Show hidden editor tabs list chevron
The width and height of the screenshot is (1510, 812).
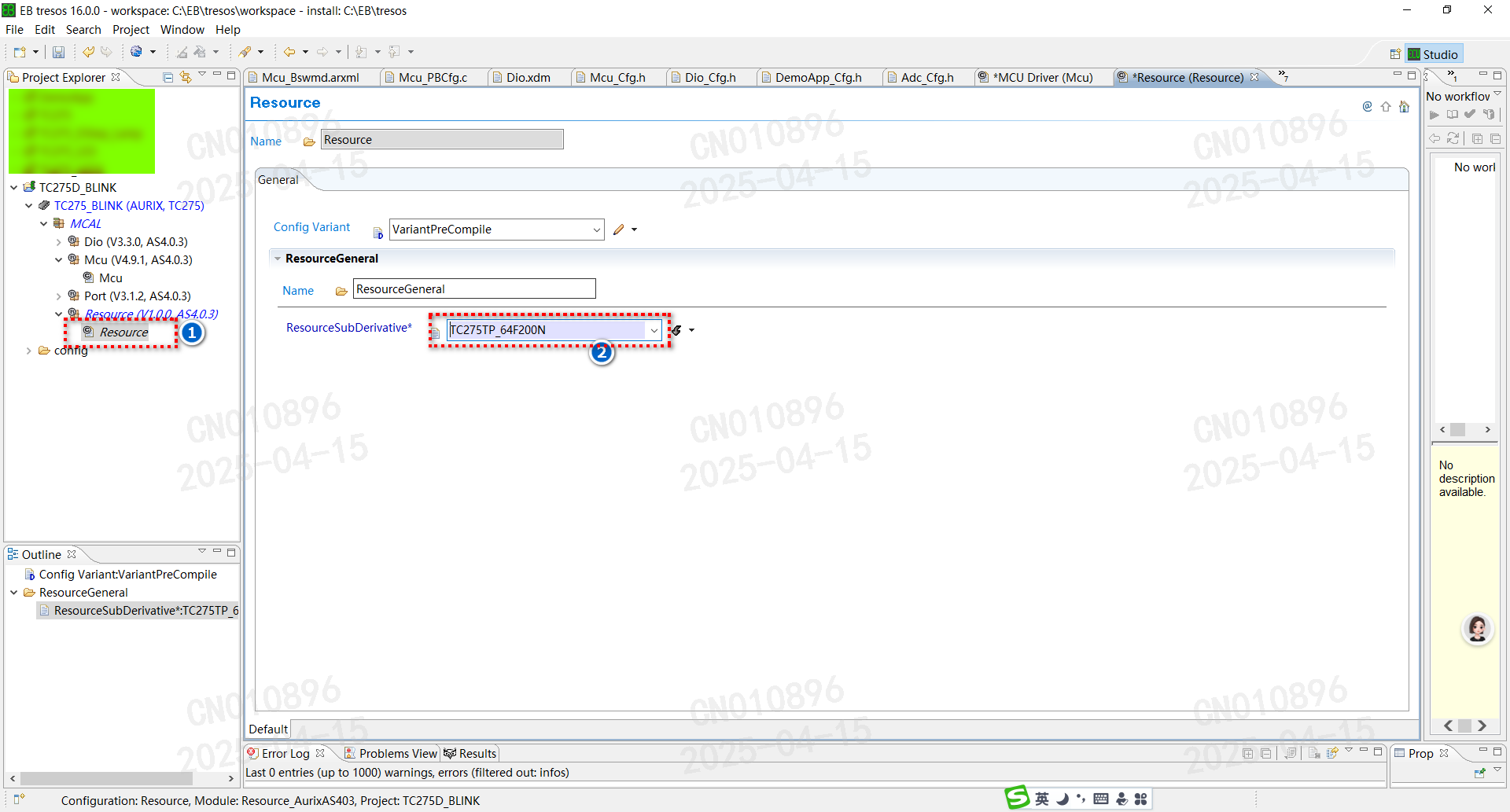(x=1283, y=76)
